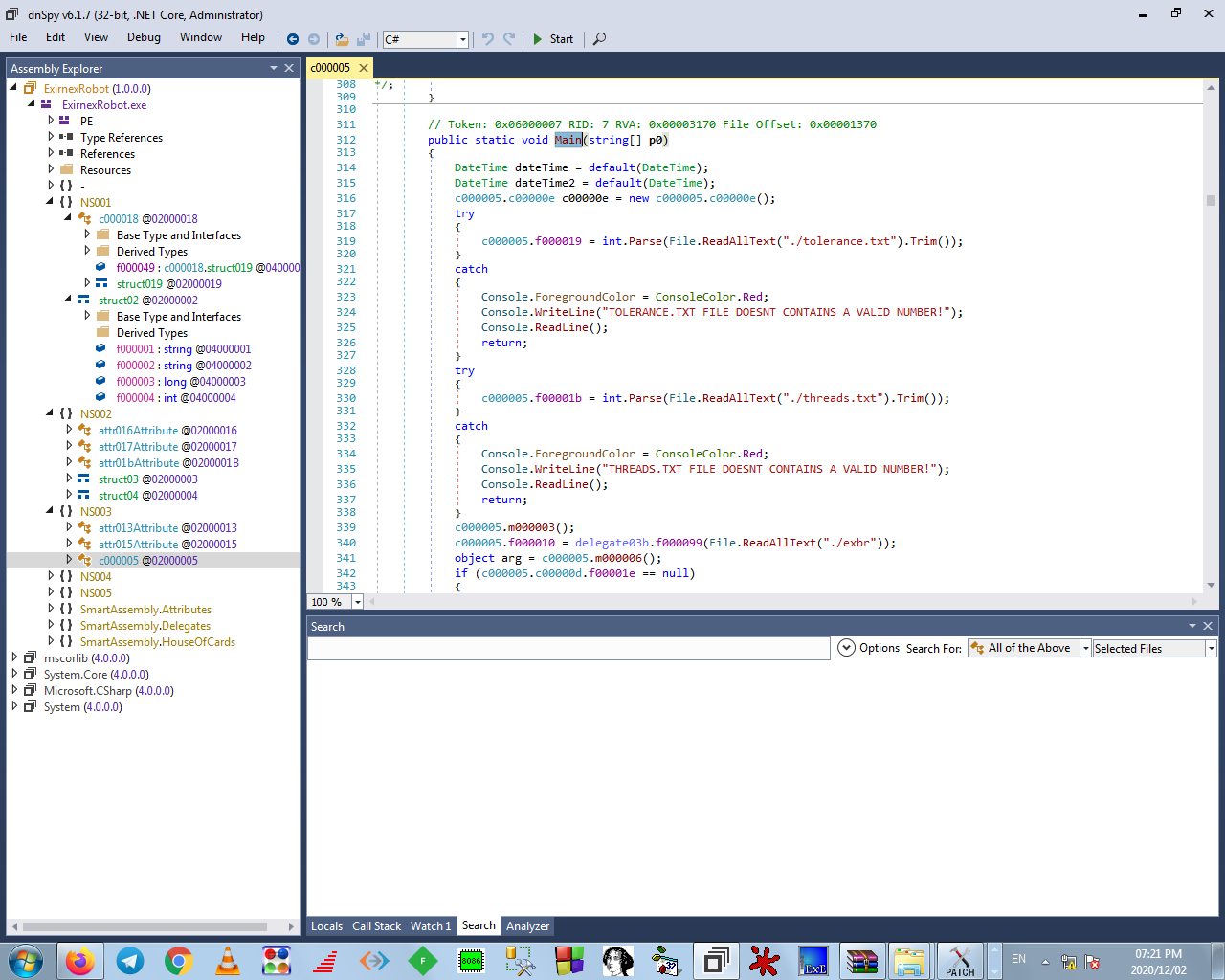Open the Edit menu
1225x980 pixels.
(56, 37)
